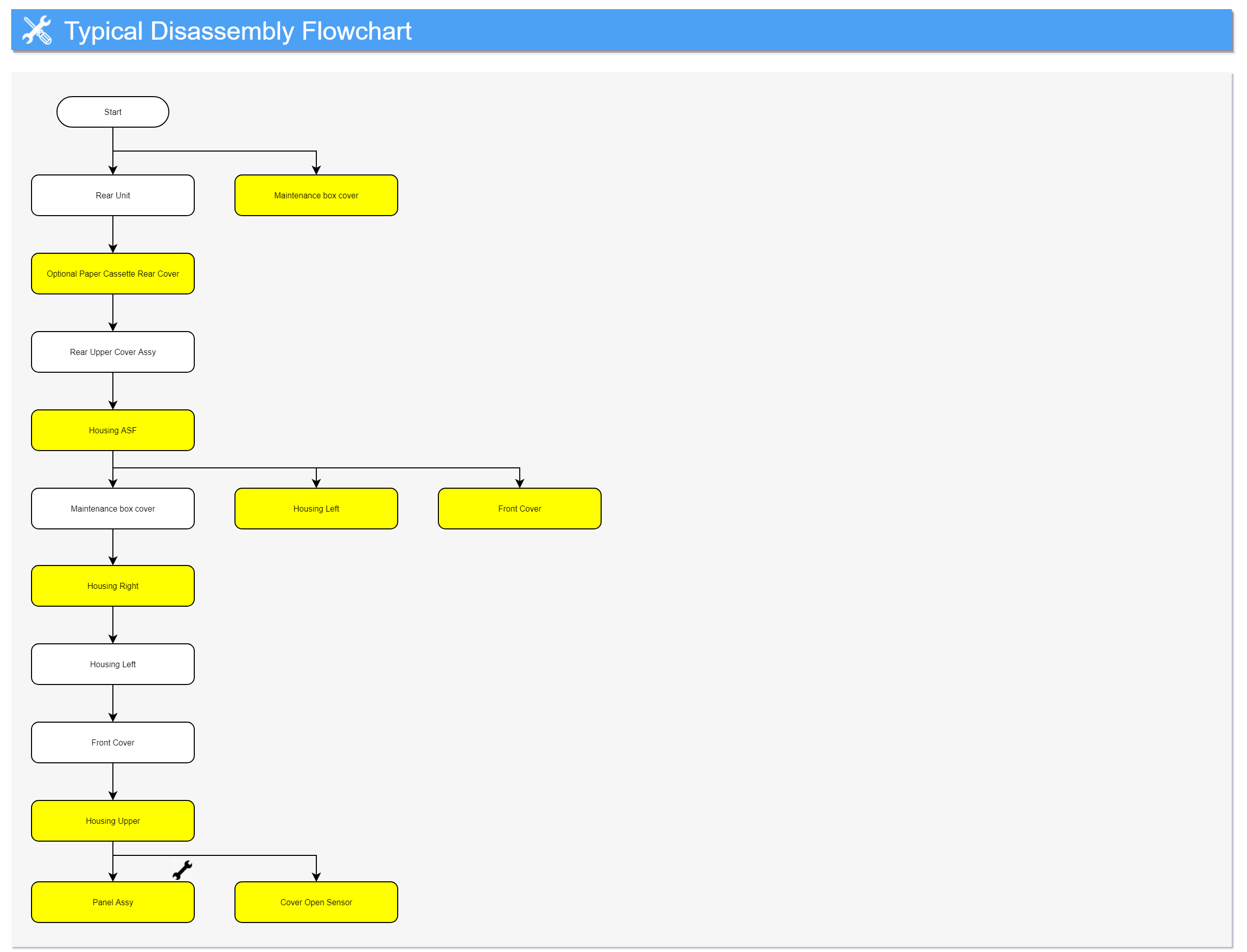Screen dimensions: 1247x952
Task: Open the Cover Open Sensor step
Action: point(316,902)
